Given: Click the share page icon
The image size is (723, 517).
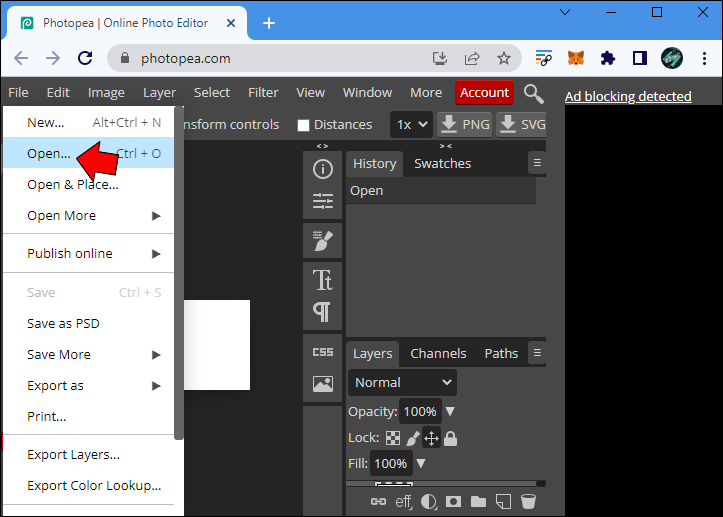Looking at the screenshot, I should 472,59.
